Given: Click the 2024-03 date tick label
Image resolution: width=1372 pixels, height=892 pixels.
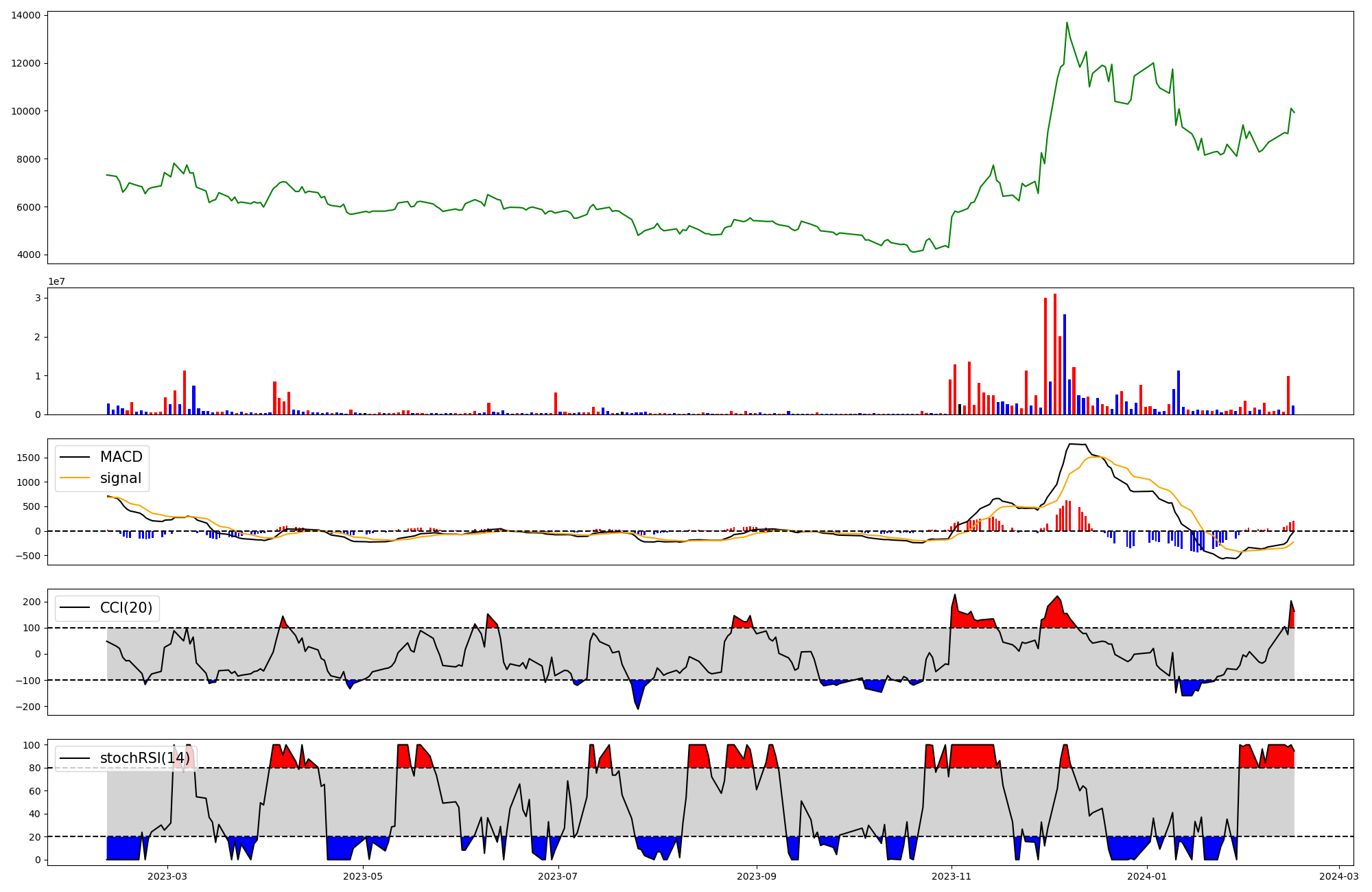Looking at the screenshot, I should pos(1338,876).
